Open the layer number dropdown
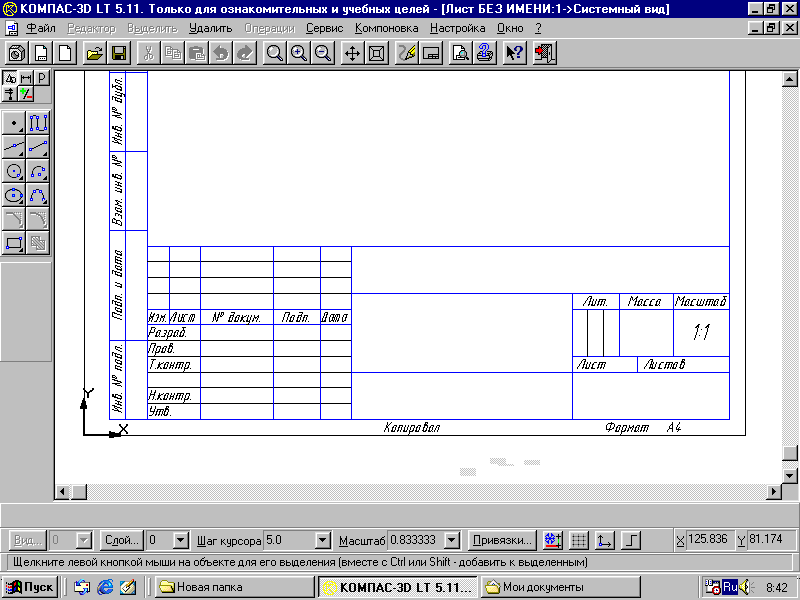 (181, 540)
